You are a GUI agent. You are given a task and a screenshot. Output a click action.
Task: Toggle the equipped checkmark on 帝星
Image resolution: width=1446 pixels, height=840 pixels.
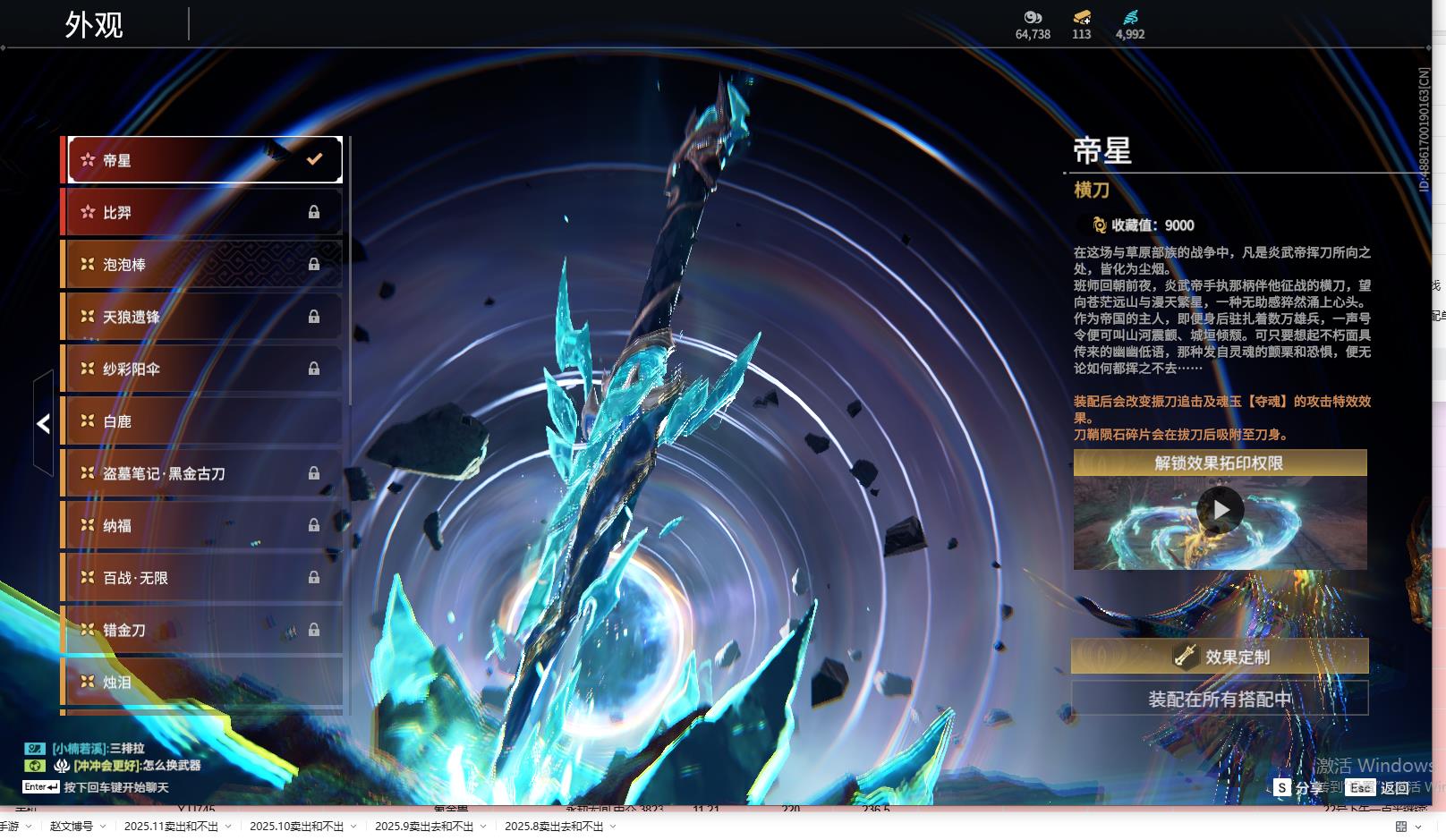314,159
